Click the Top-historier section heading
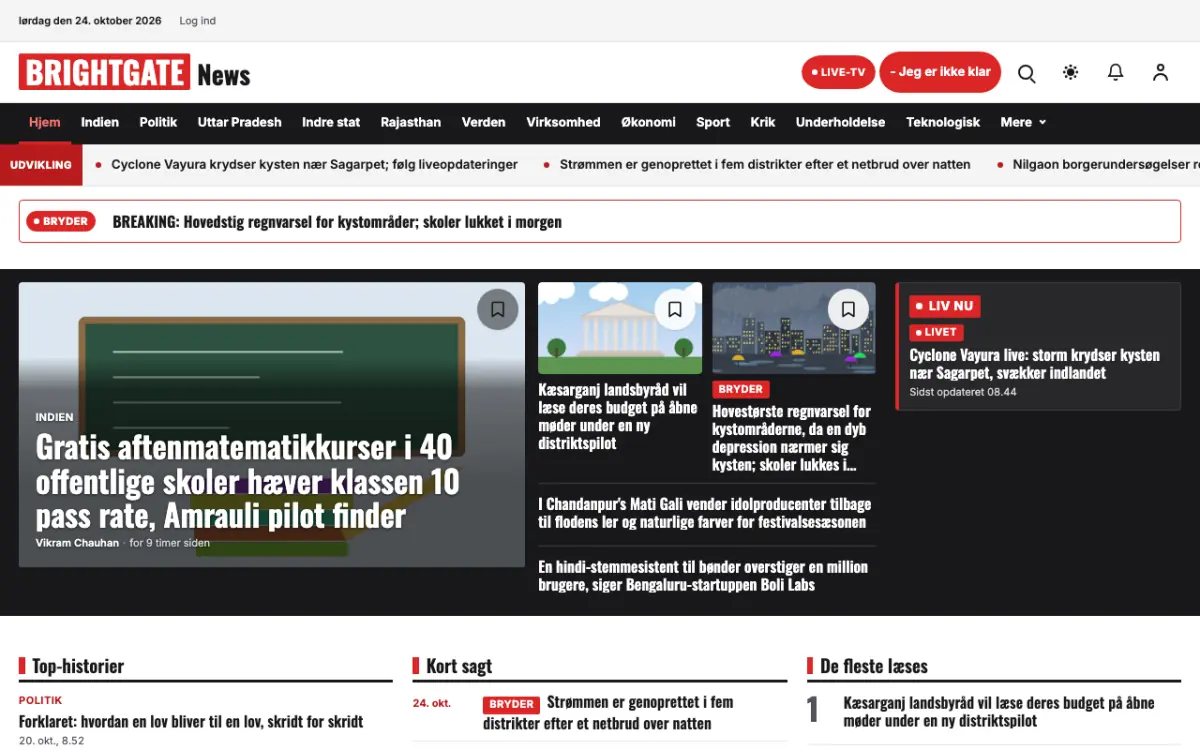 (78, 666)
